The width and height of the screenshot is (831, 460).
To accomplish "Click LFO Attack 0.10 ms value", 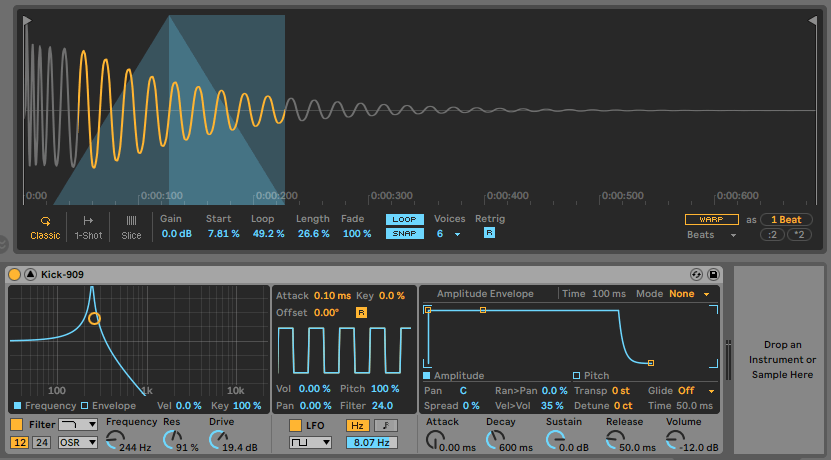I will 332,296.
